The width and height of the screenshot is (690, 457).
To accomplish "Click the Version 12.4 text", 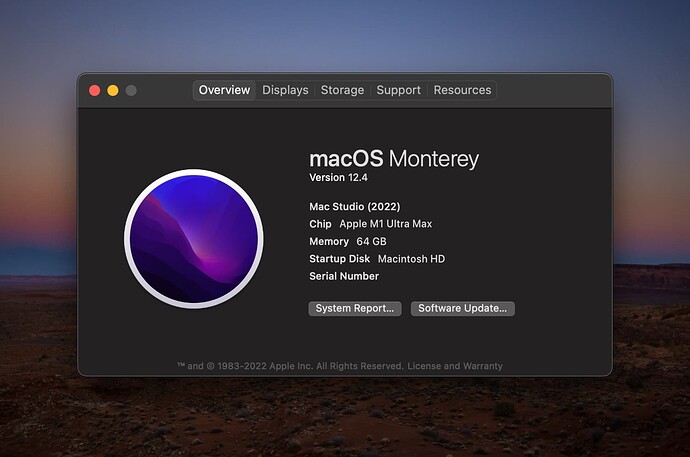I will pos(338,178).
